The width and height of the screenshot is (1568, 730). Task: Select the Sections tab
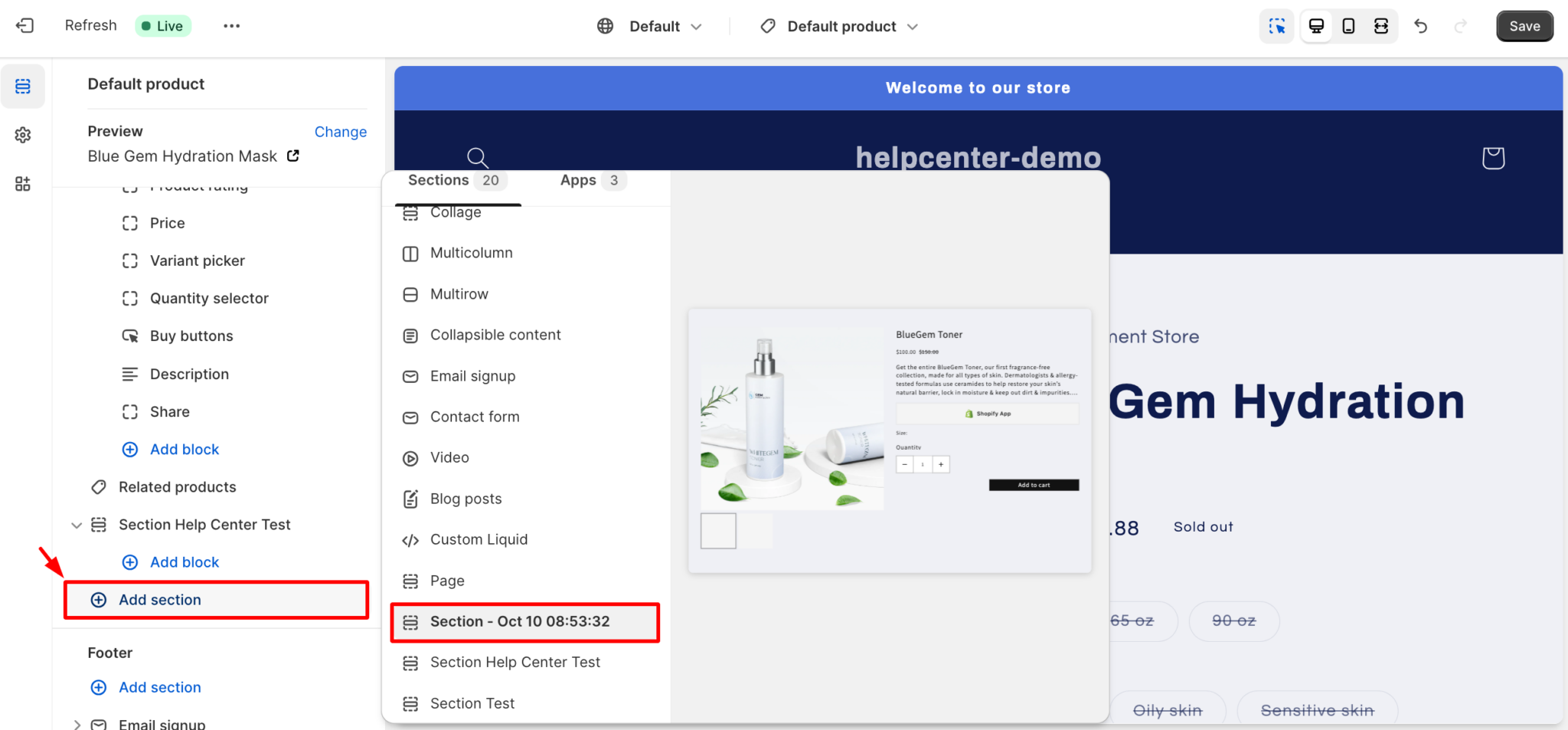437,180
